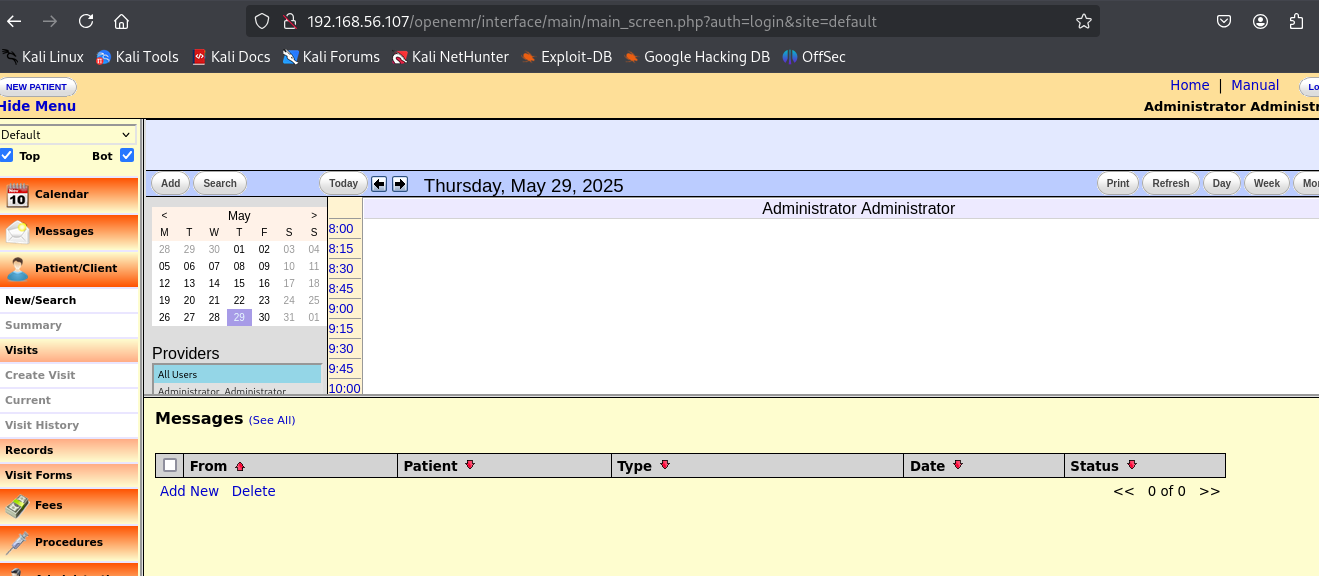The width and height of the screenshot is (1319, 576).
Task: Open the Default layout dropdown
Action: point(67,135)
